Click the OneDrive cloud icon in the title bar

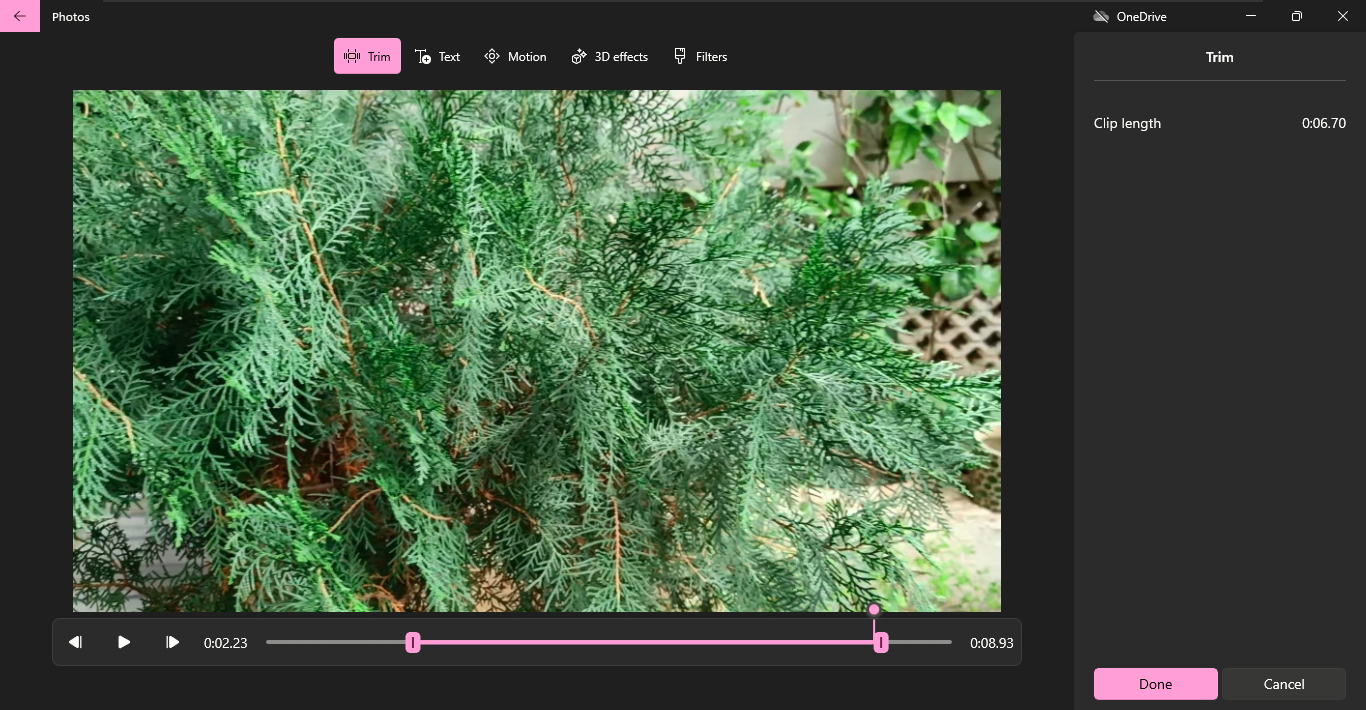pos(1100,16)
